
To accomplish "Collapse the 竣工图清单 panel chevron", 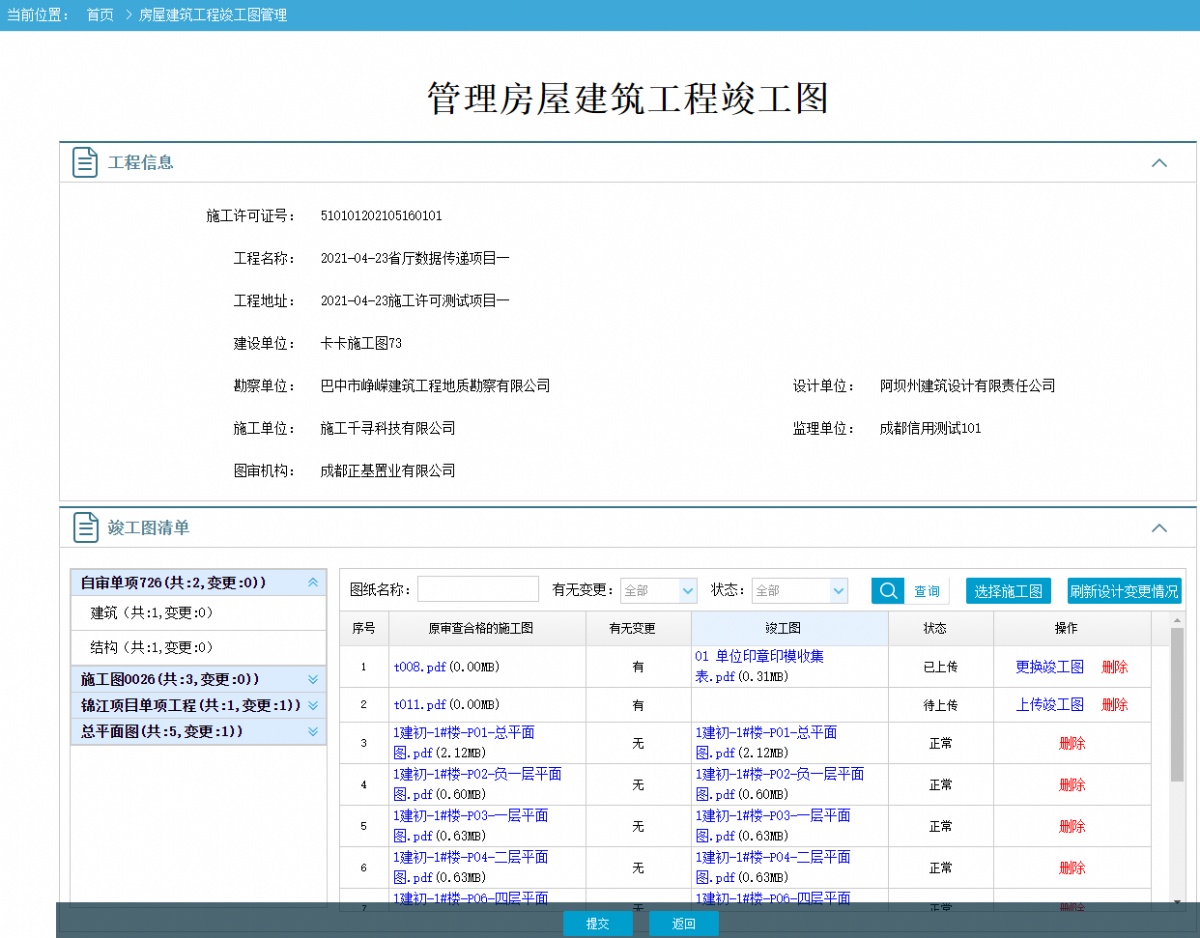I will coord(1159,527).
